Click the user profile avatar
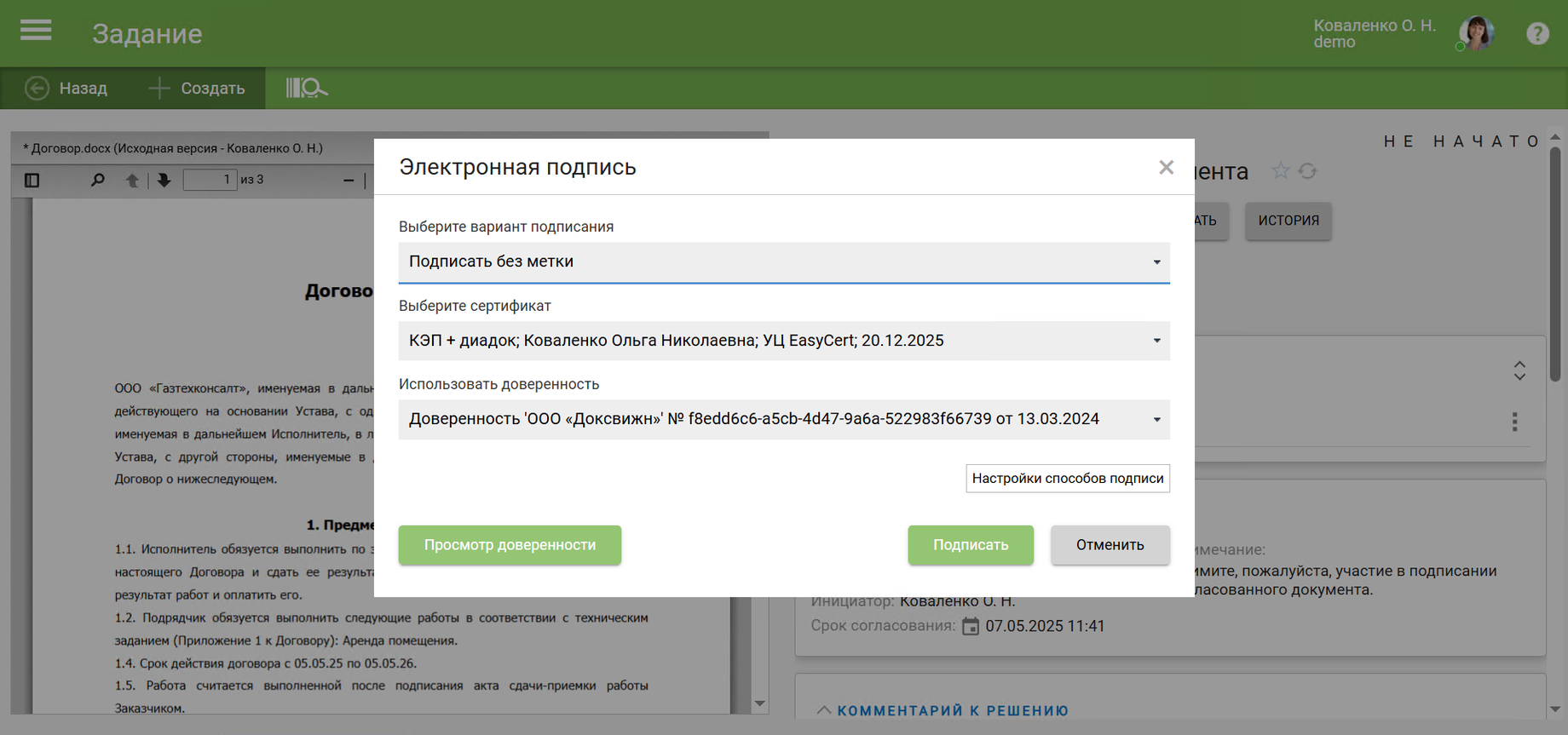 pyautogui.click(x=1476, y=33)
